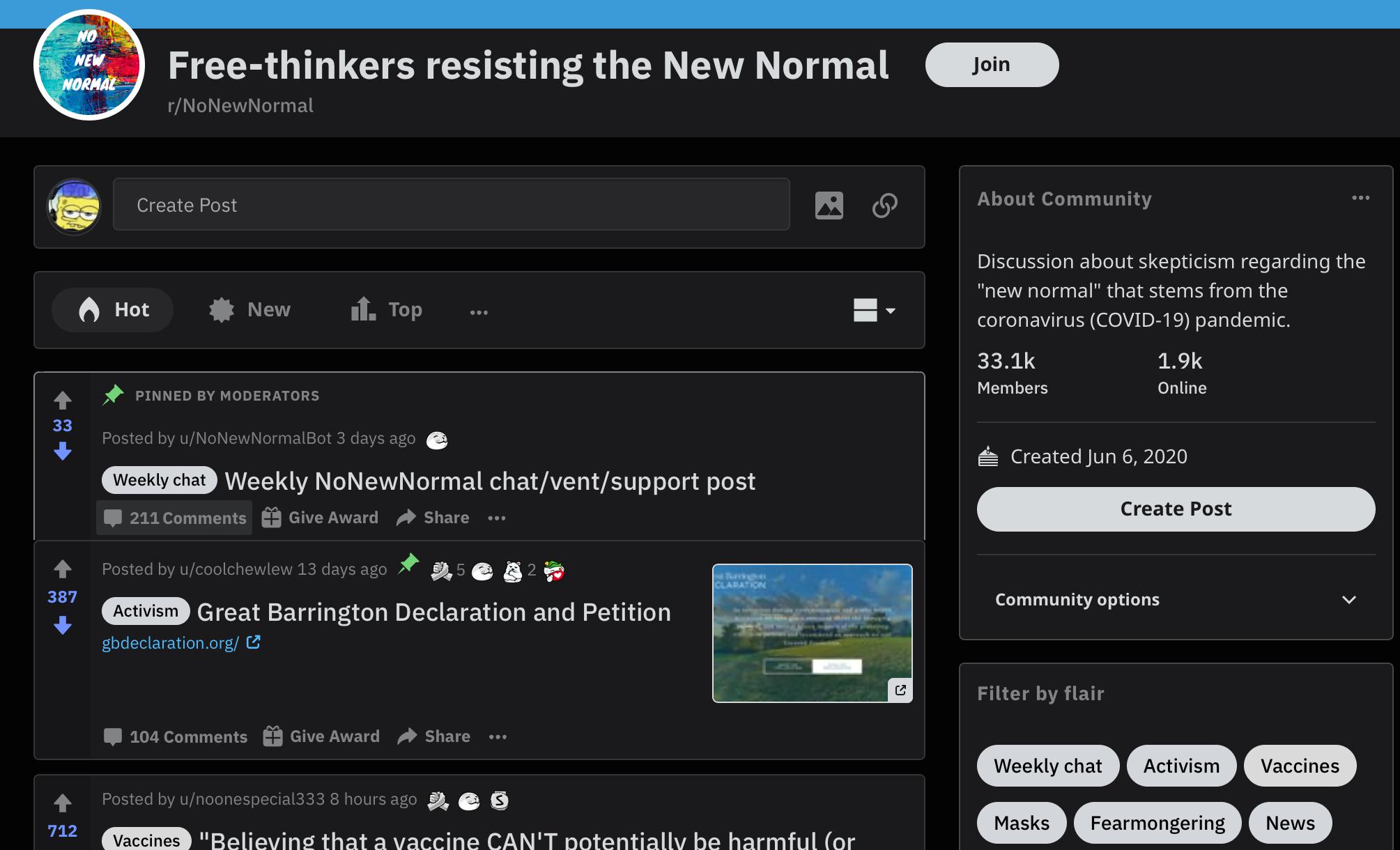
Task: Click the Create Post text field
Action: (452, 205)
